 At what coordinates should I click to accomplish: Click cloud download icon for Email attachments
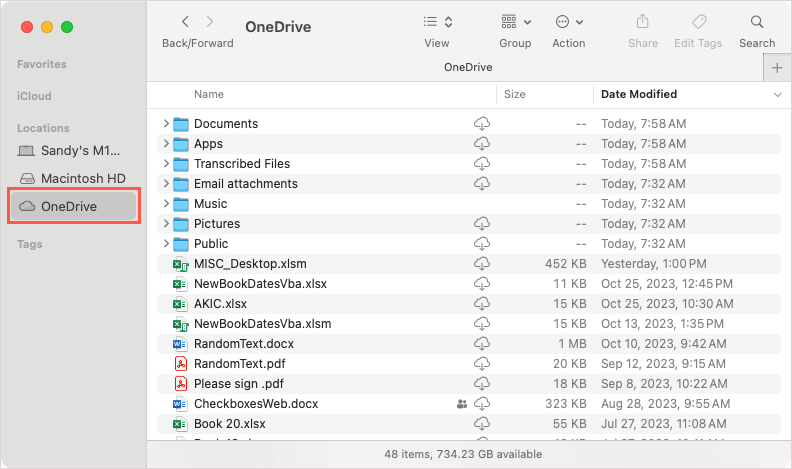482,184
